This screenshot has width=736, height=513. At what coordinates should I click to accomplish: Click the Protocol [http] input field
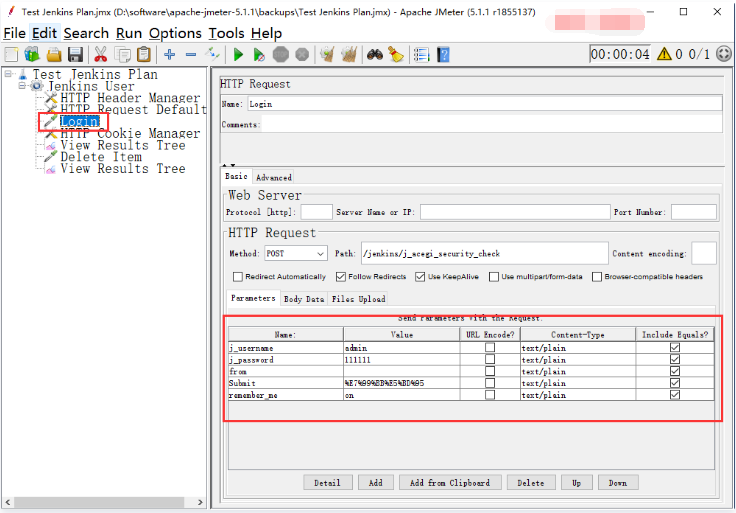[x=316, y=212]
